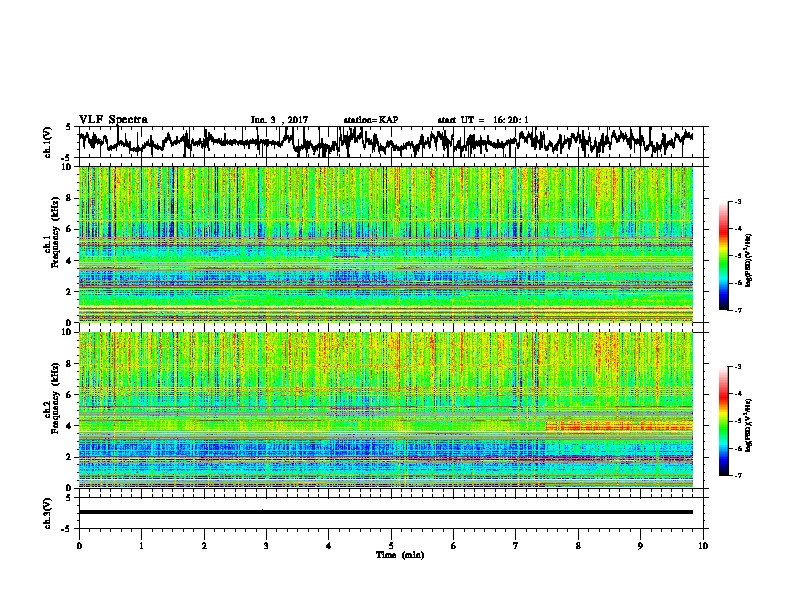792x612 pixels.
Task: Click the "5" volt tick of ch.1(V) panel
Action: (x=68, y=127)
